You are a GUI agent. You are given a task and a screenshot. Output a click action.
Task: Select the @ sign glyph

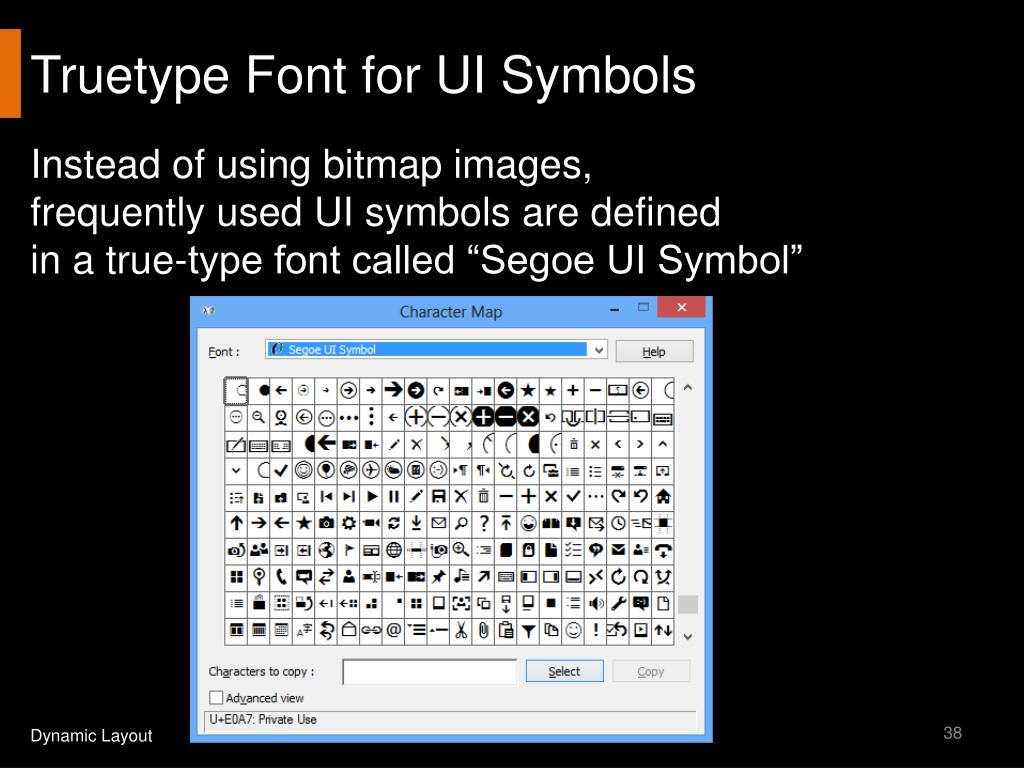pyautogui.click(x=393, y=630)
